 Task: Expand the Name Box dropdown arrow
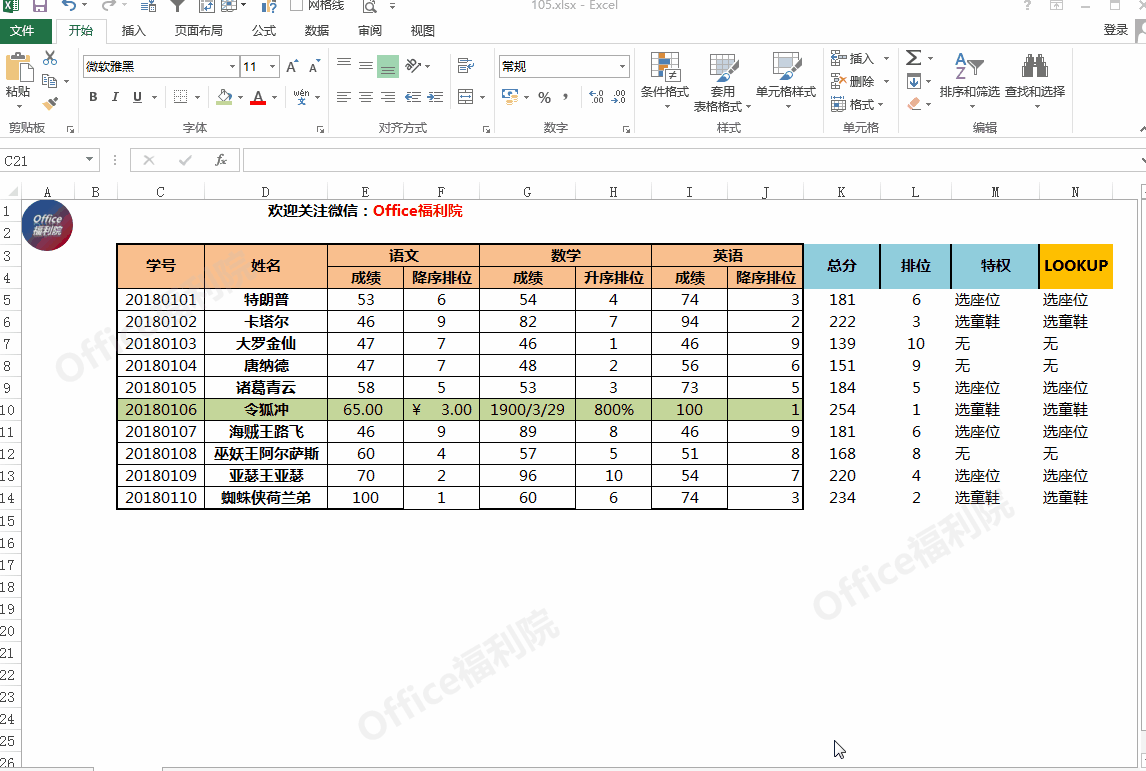89,159
